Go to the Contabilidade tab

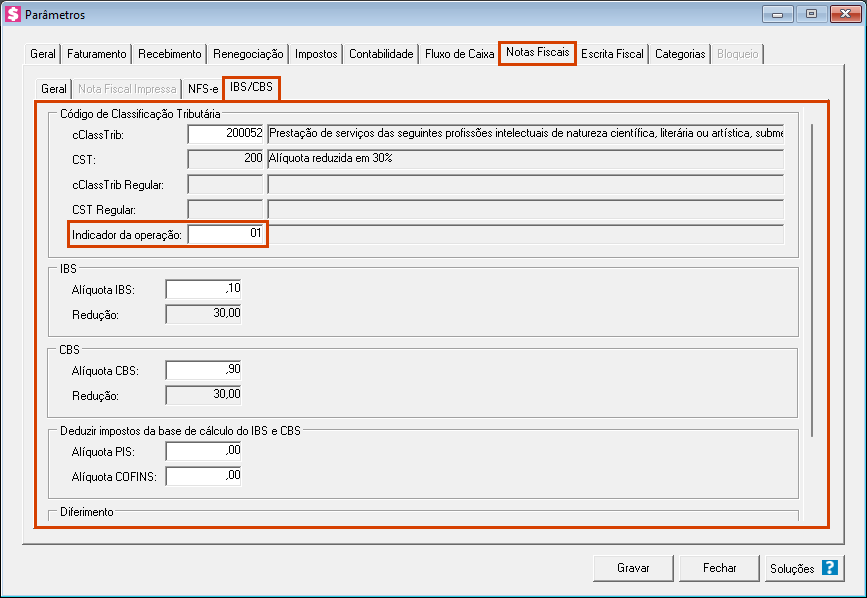click(x=381, y=54)
